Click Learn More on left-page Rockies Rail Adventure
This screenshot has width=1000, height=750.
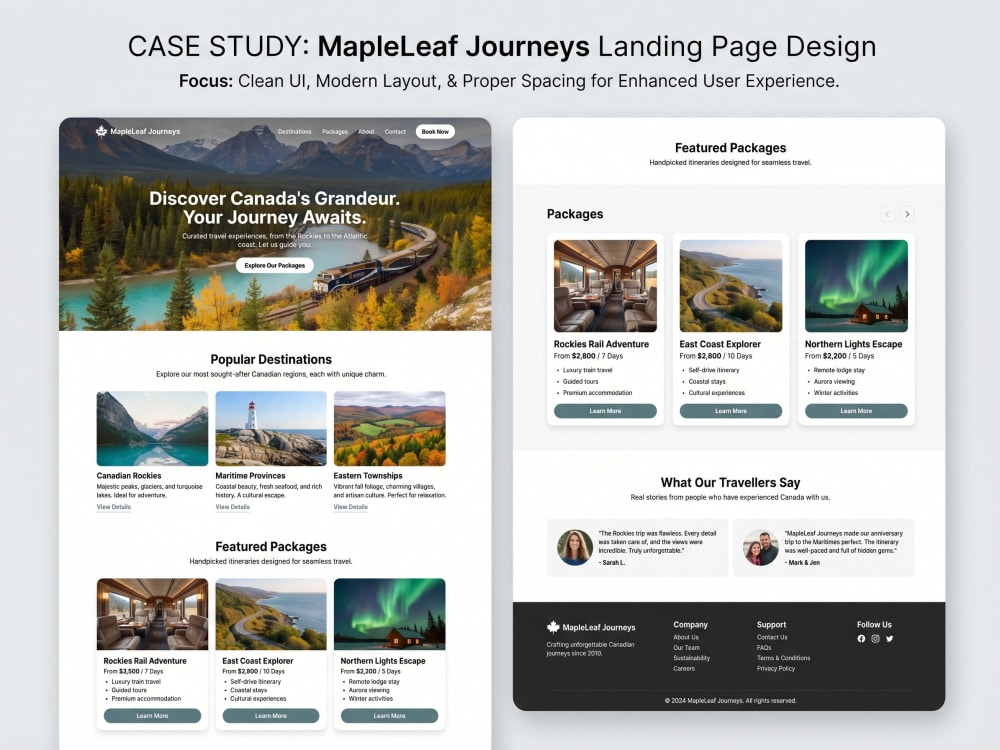click(x=152, y=716)
